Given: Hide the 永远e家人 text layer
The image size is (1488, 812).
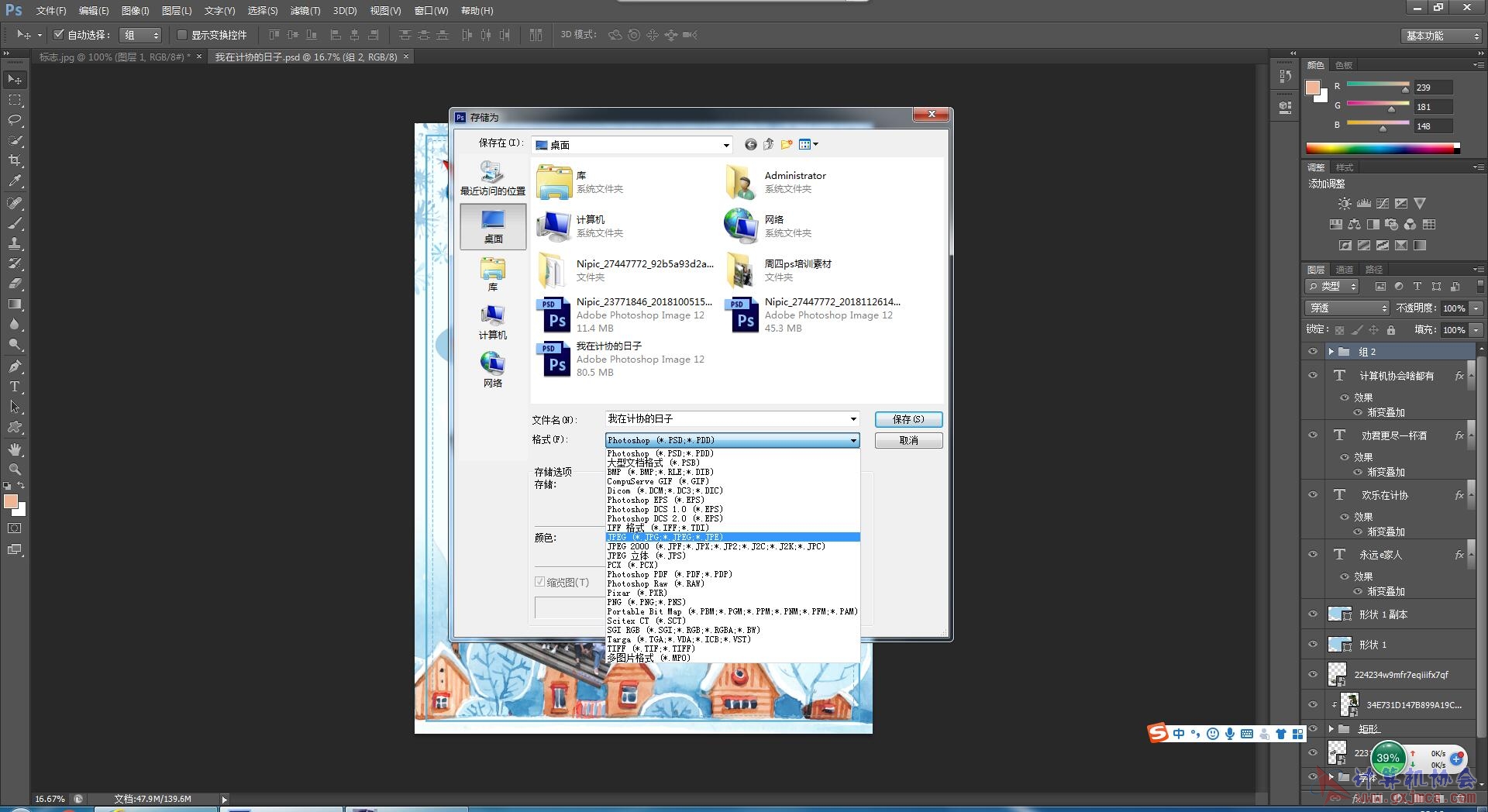Looking at the screenshot, I should pyautogui.click(x=1313, y=554).
